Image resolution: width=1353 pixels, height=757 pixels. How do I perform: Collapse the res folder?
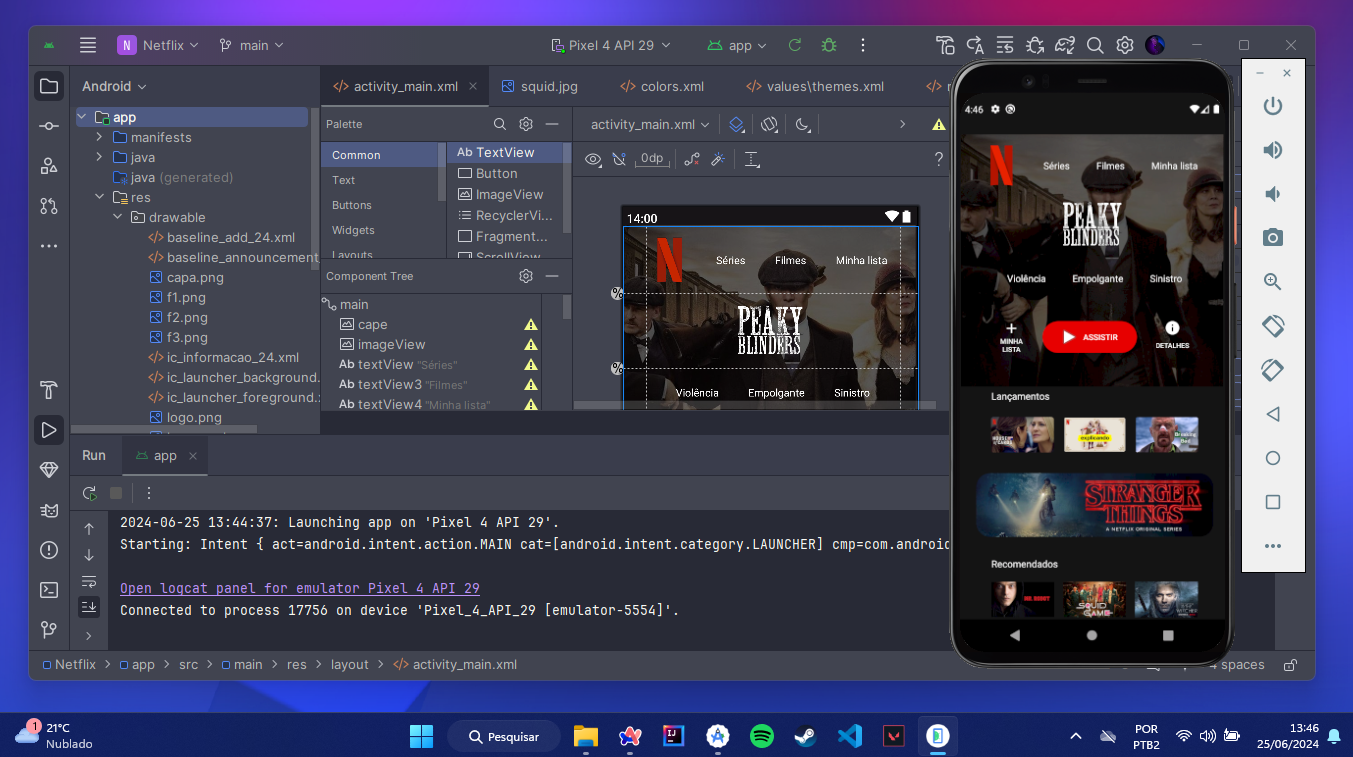click(99, 197)
